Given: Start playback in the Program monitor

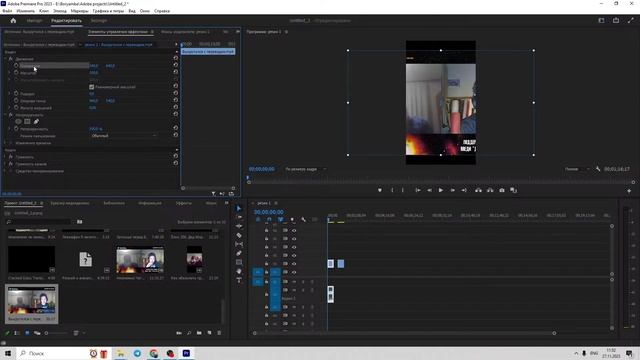Looking at the screenshot, I should (440, 190).
